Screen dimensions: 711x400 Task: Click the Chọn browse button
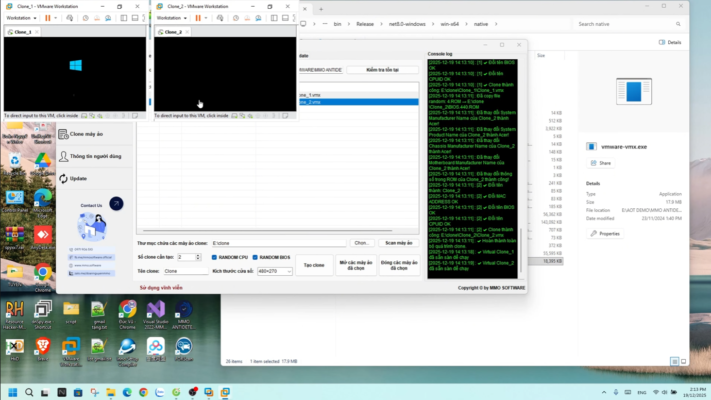click(361, 243)
